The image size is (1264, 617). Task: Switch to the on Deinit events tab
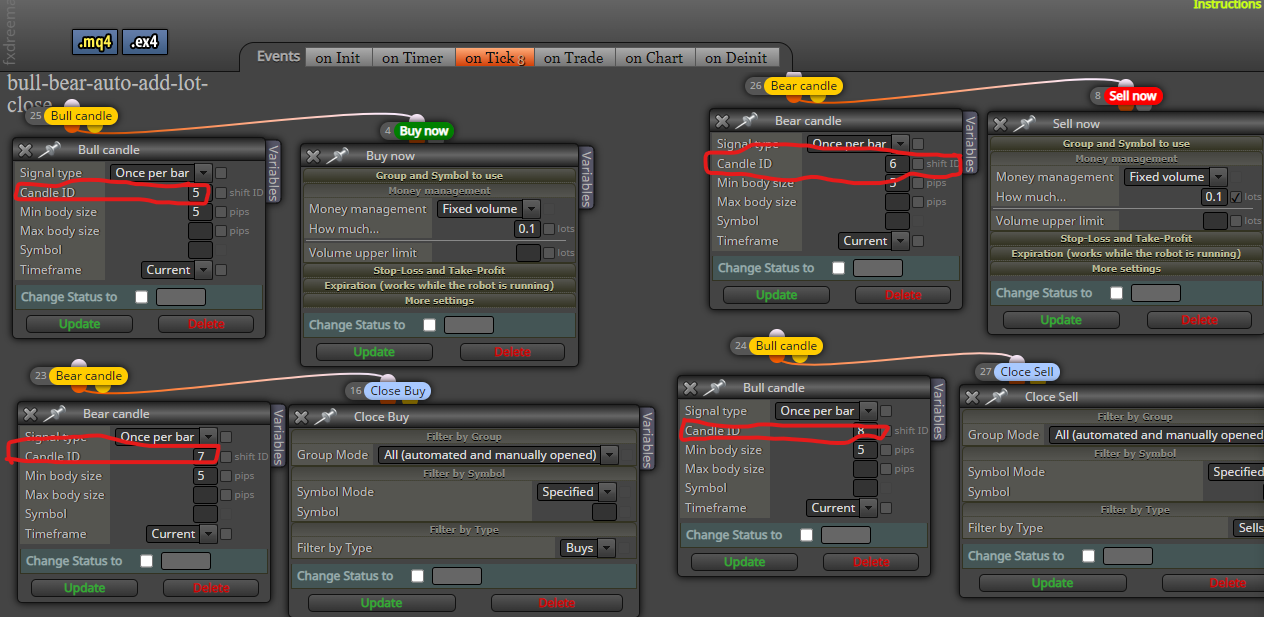[736, 58]
